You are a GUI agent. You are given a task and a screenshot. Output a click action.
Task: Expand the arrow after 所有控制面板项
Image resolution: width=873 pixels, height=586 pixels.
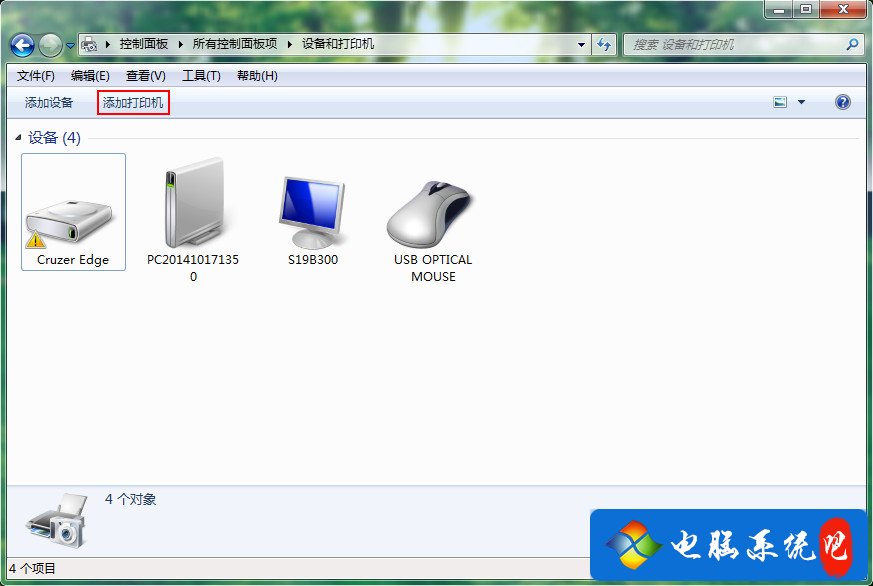click(290, 45)
